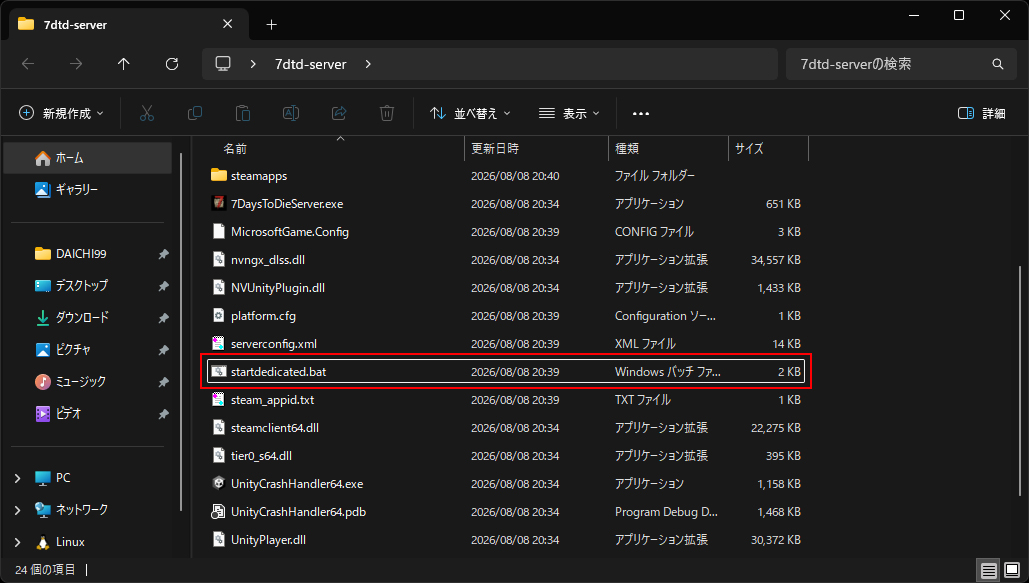Unpin DAICHI99 using its pin icon
Image resolution: width=1029 pixels, height=583 pixels.
pyautogui.click(x=163, y=254)
